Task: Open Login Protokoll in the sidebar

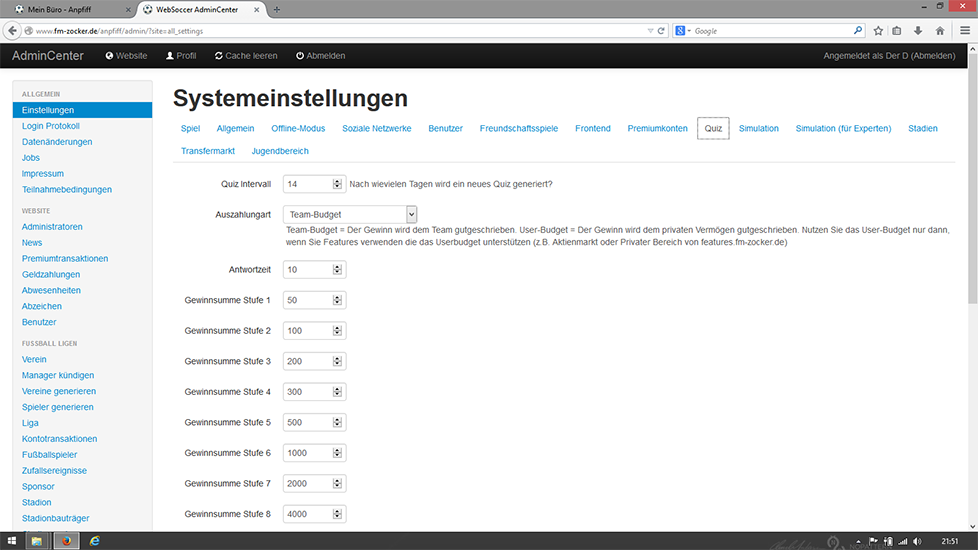Action: (50, 126)
